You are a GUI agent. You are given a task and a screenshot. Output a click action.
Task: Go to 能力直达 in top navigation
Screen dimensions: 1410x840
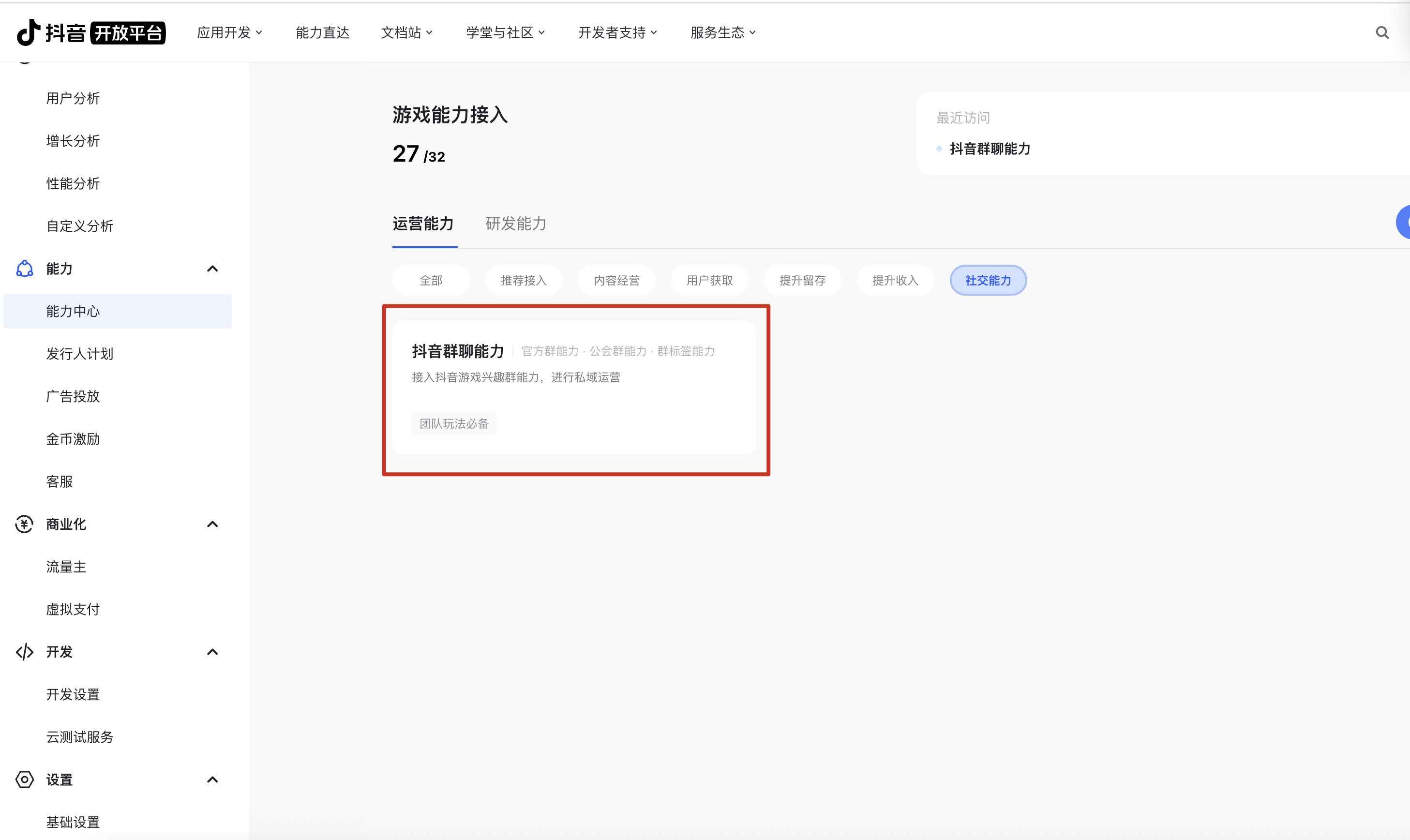coord(323,33)
